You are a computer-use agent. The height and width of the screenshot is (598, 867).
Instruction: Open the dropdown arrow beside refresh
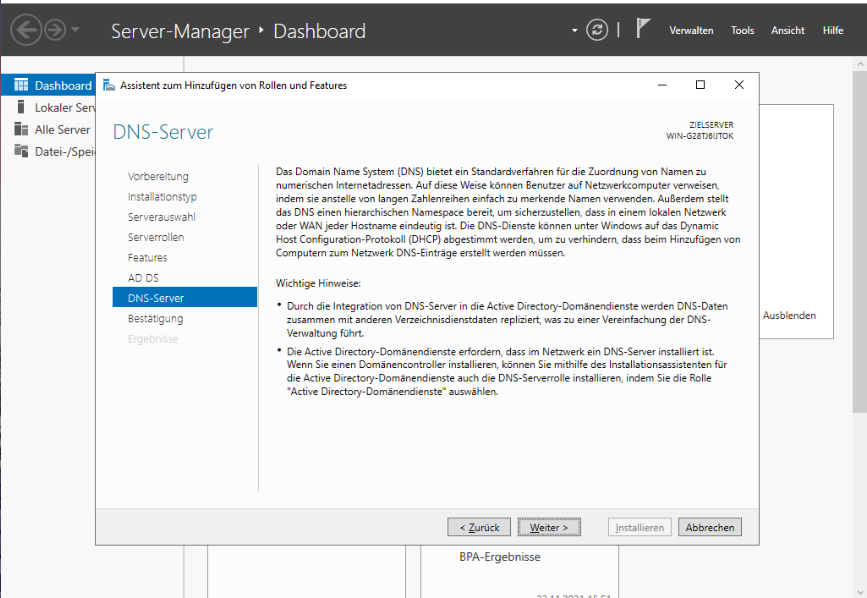575,30
